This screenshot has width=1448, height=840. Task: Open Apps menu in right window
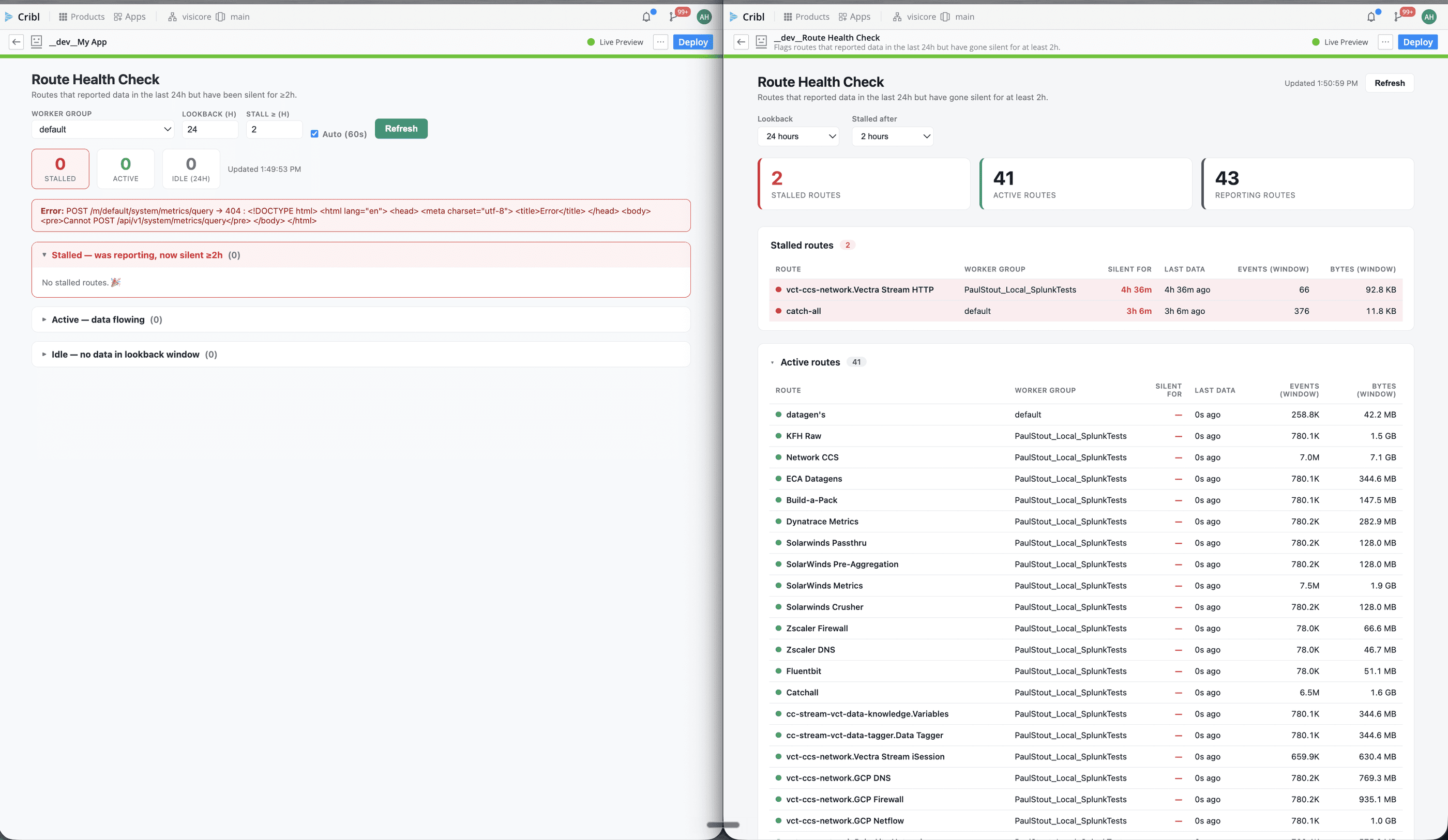854,17
